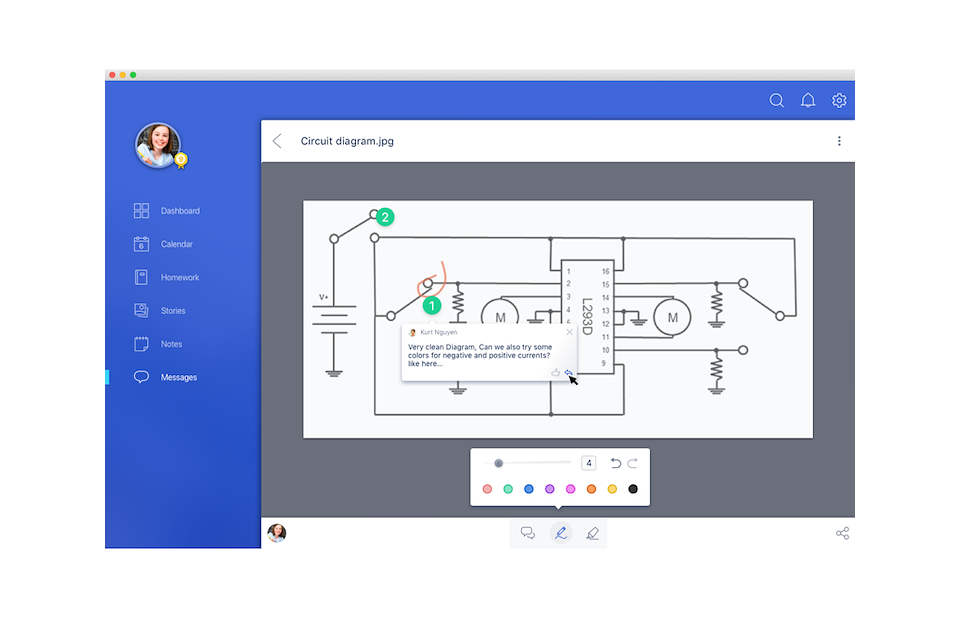This screenshot has width=960, height=618.
Task: Click the share icon
Action: pos(842,533)
